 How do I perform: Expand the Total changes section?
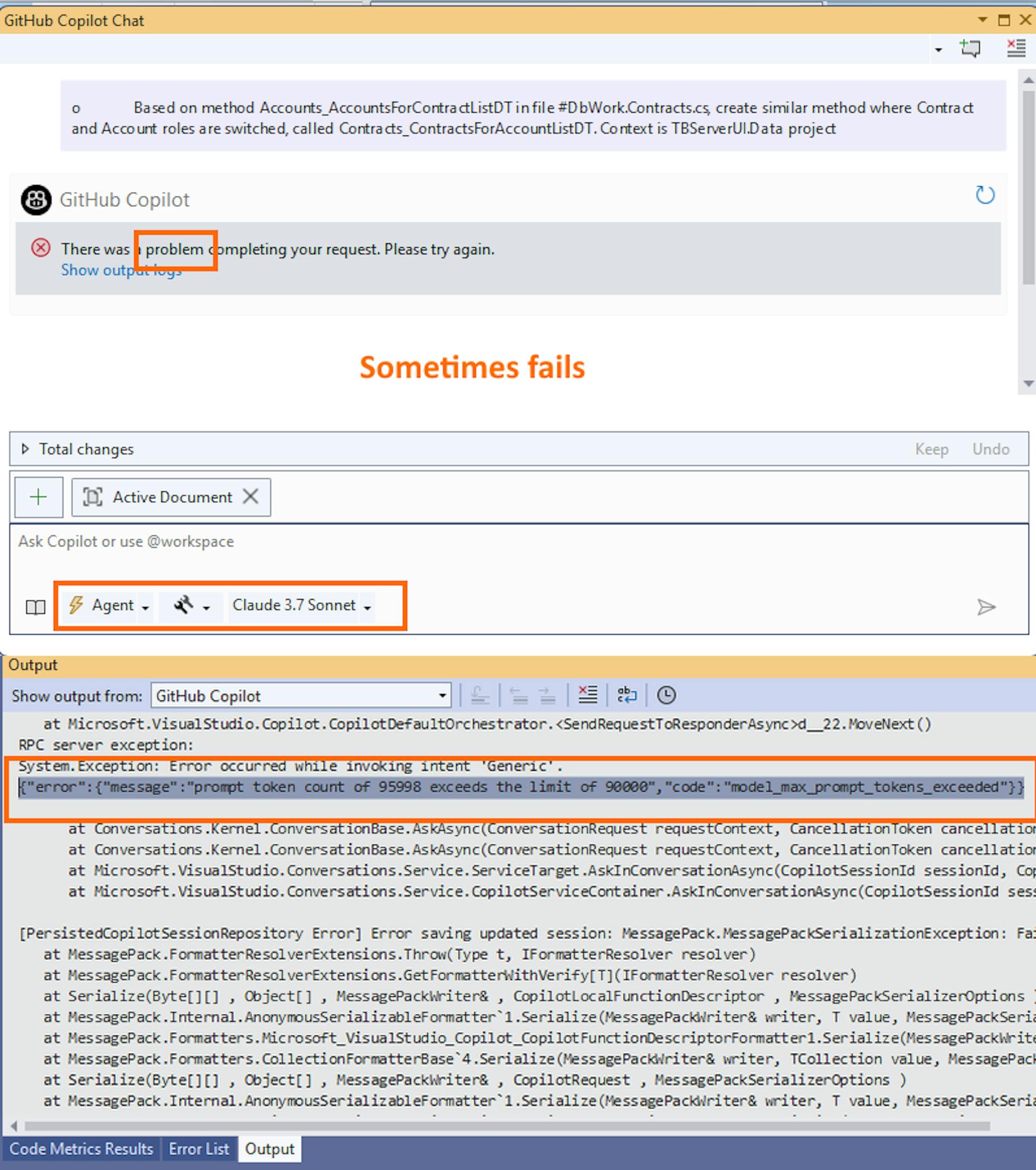(25, 449)
